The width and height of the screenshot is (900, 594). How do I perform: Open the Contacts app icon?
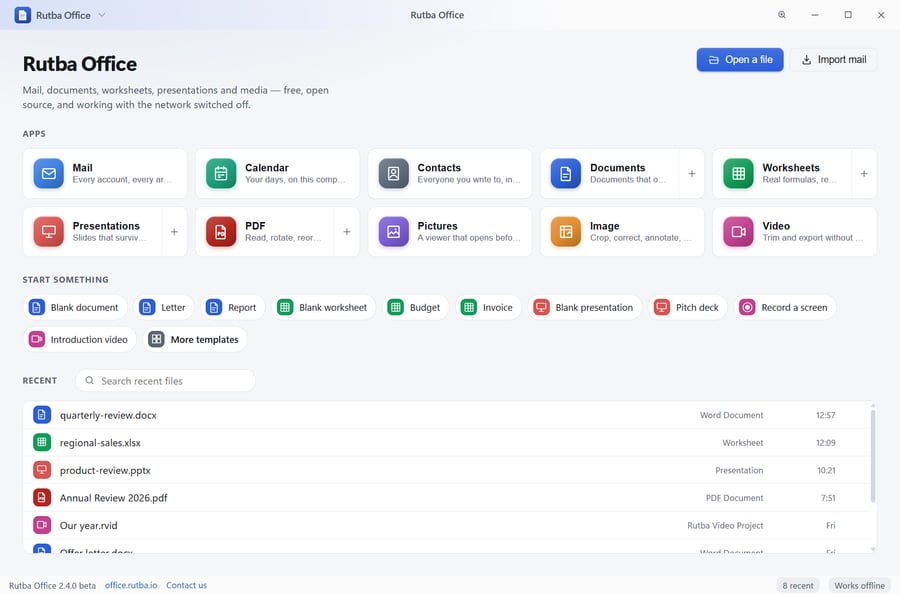394,173
